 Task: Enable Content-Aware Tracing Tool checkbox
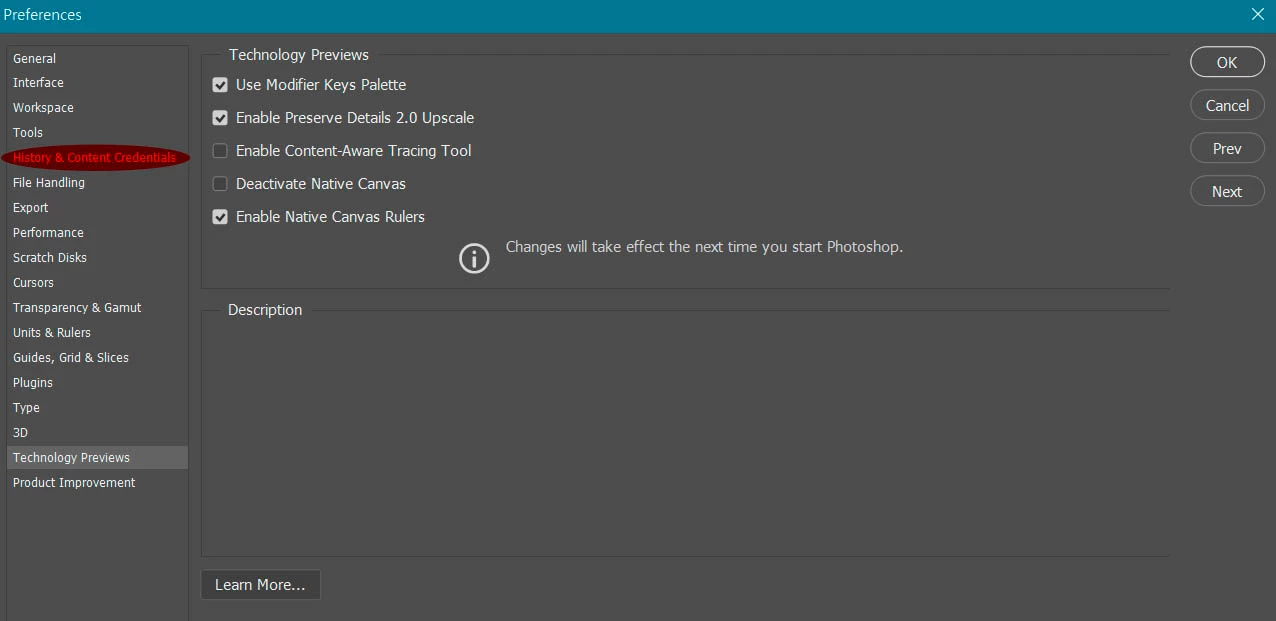220,151
